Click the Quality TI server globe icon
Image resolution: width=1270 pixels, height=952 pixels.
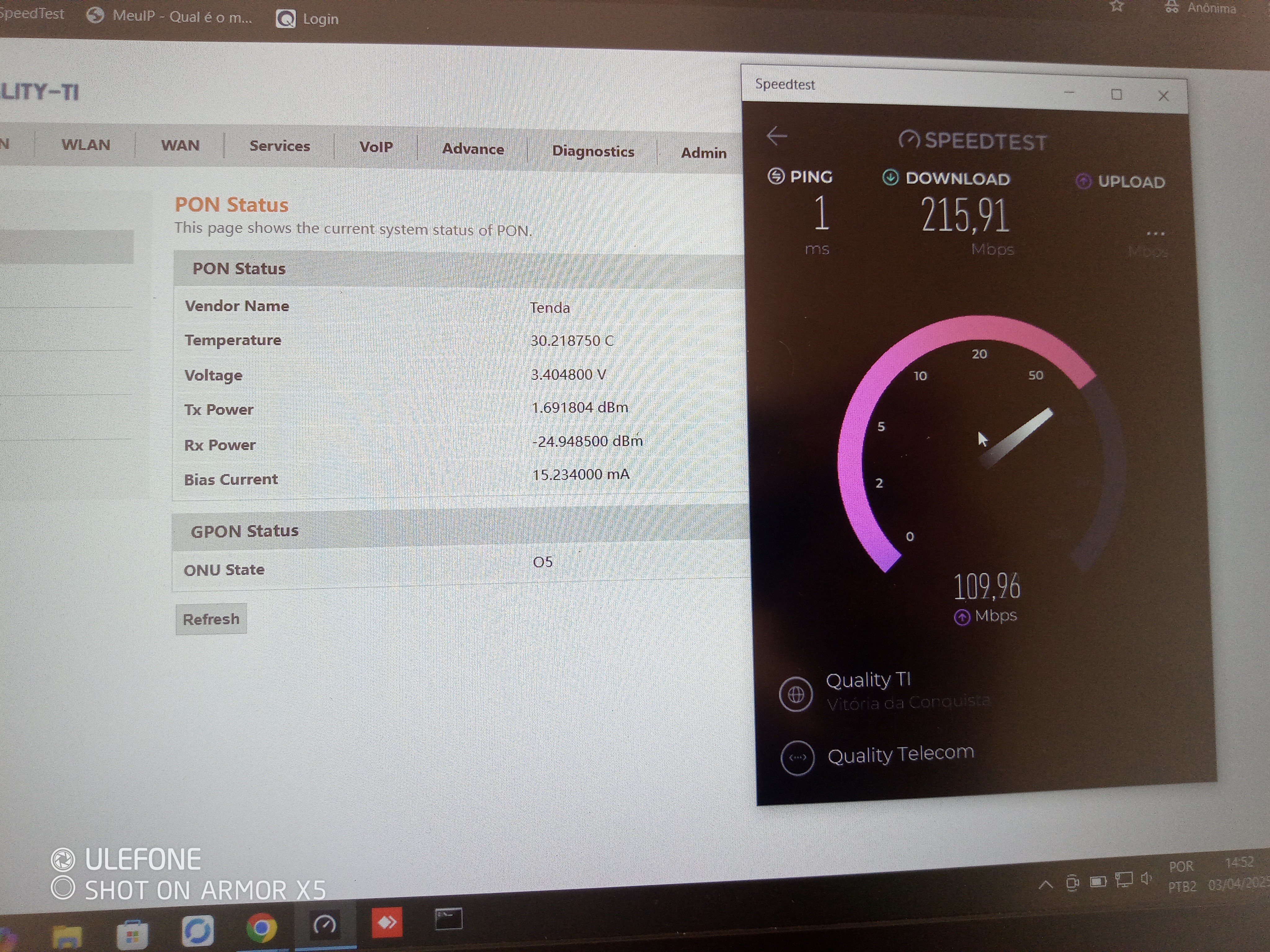coord(796,694)
